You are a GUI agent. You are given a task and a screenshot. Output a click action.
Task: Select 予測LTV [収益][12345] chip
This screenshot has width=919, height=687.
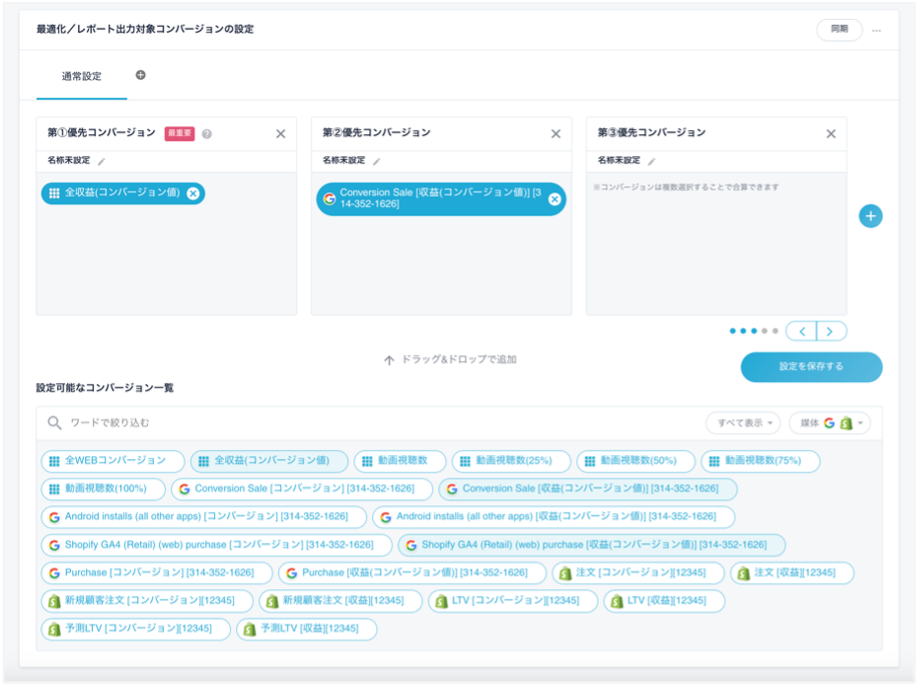[307, 629]
